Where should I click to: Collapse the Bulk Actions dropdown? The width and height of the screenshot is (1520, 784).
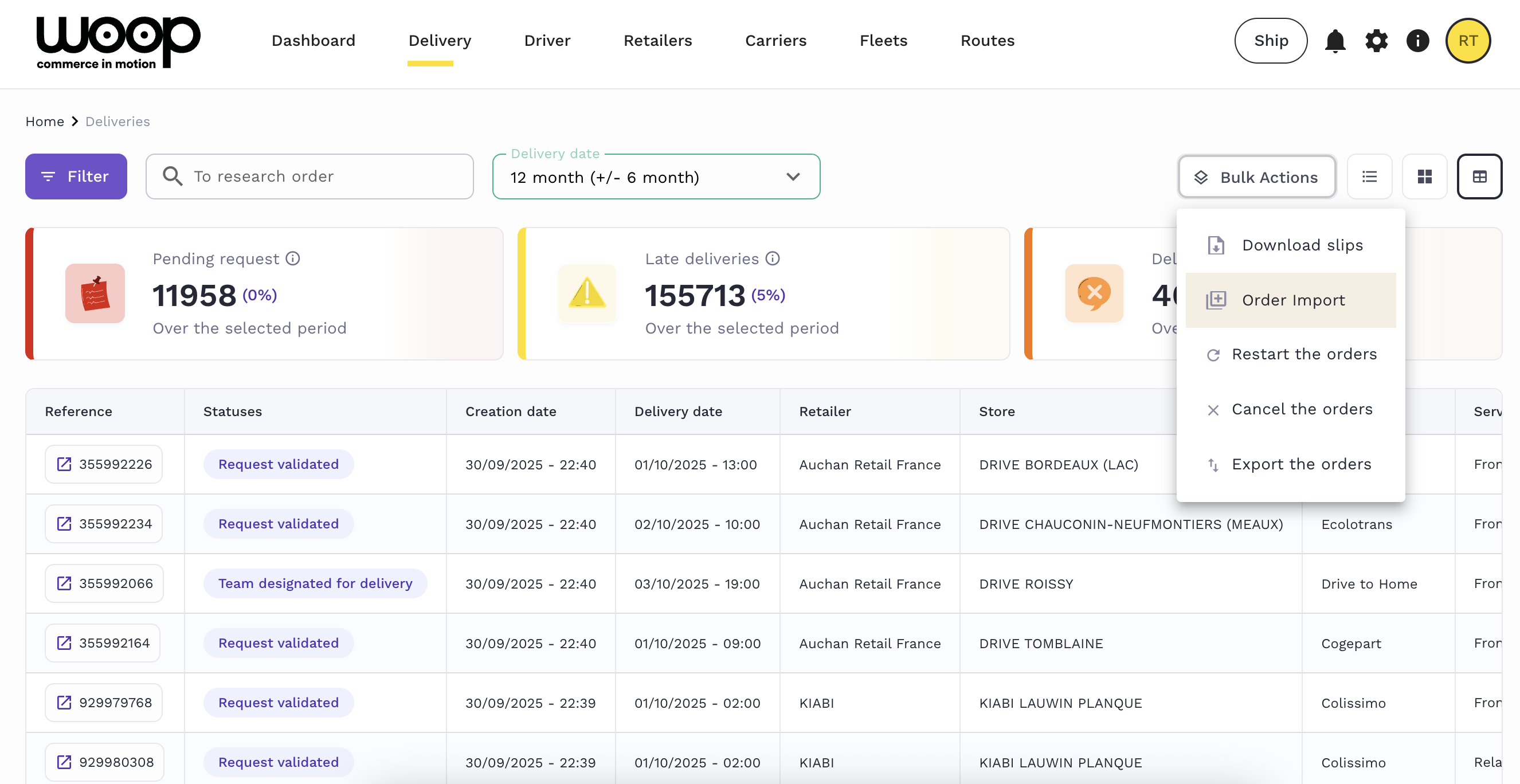tap(1257, 177)
